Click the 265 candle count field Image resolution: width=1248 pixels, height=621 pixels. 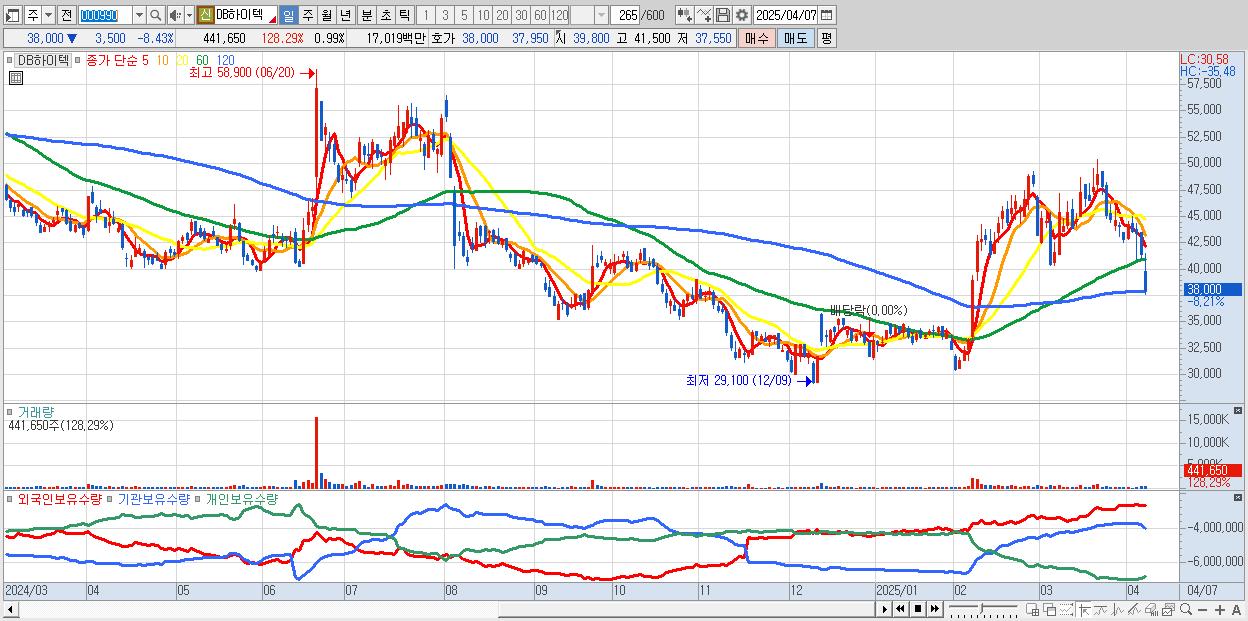pos(627,15)
